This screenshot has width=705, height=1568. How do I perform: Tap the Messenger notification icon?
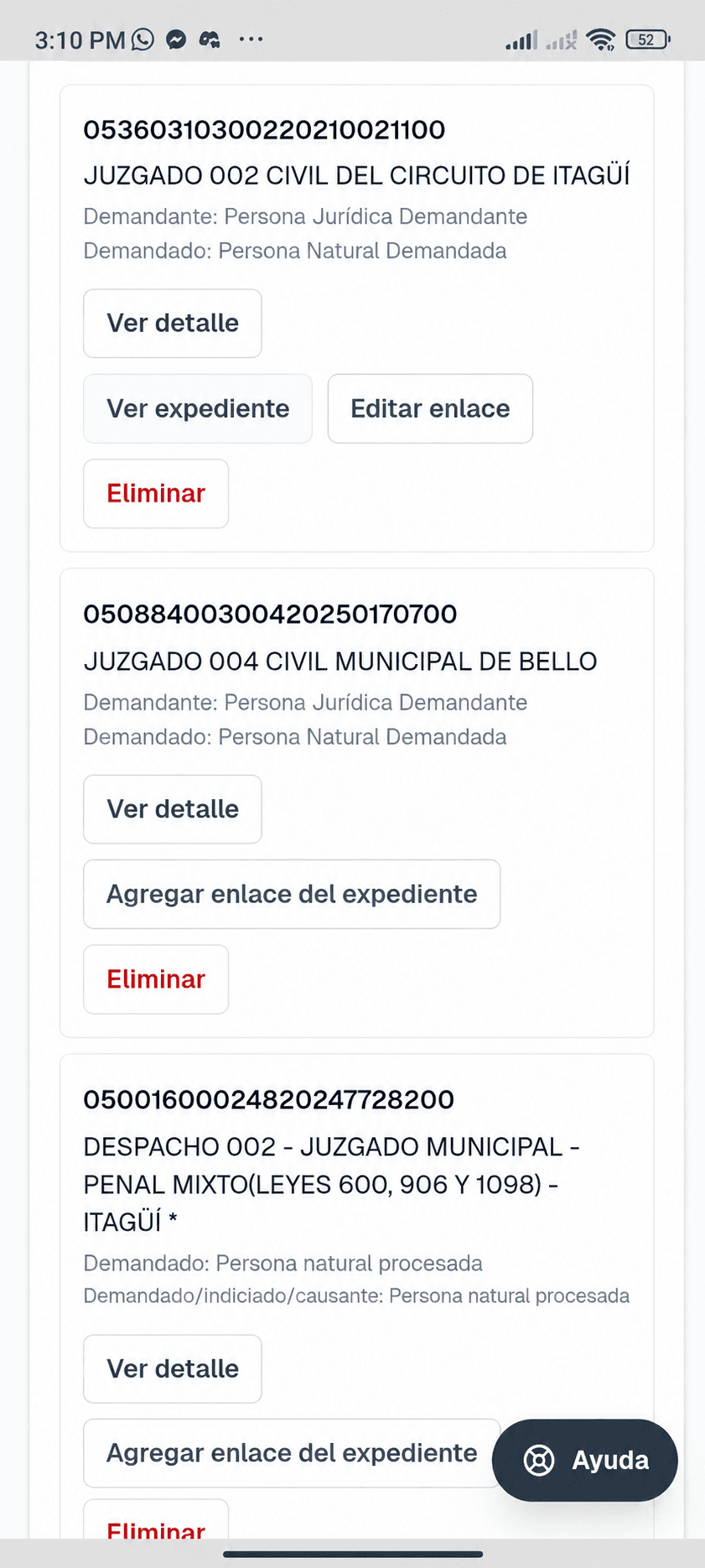[176, 39]
